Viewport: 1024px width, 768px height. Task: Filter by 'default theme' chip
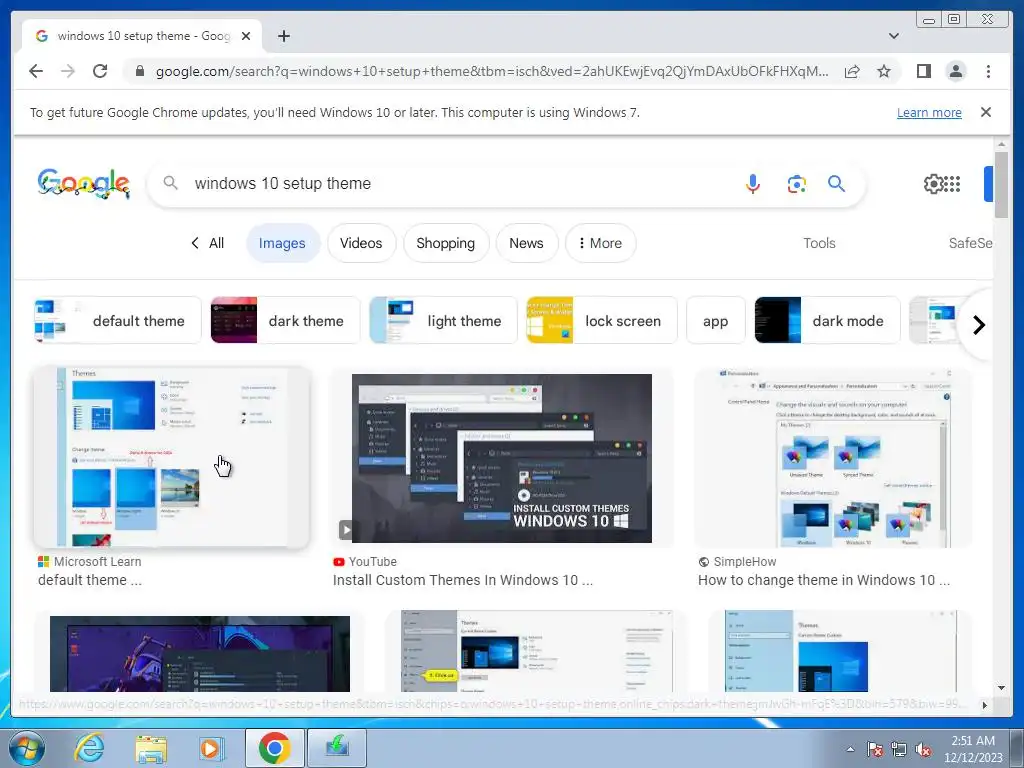118,320
